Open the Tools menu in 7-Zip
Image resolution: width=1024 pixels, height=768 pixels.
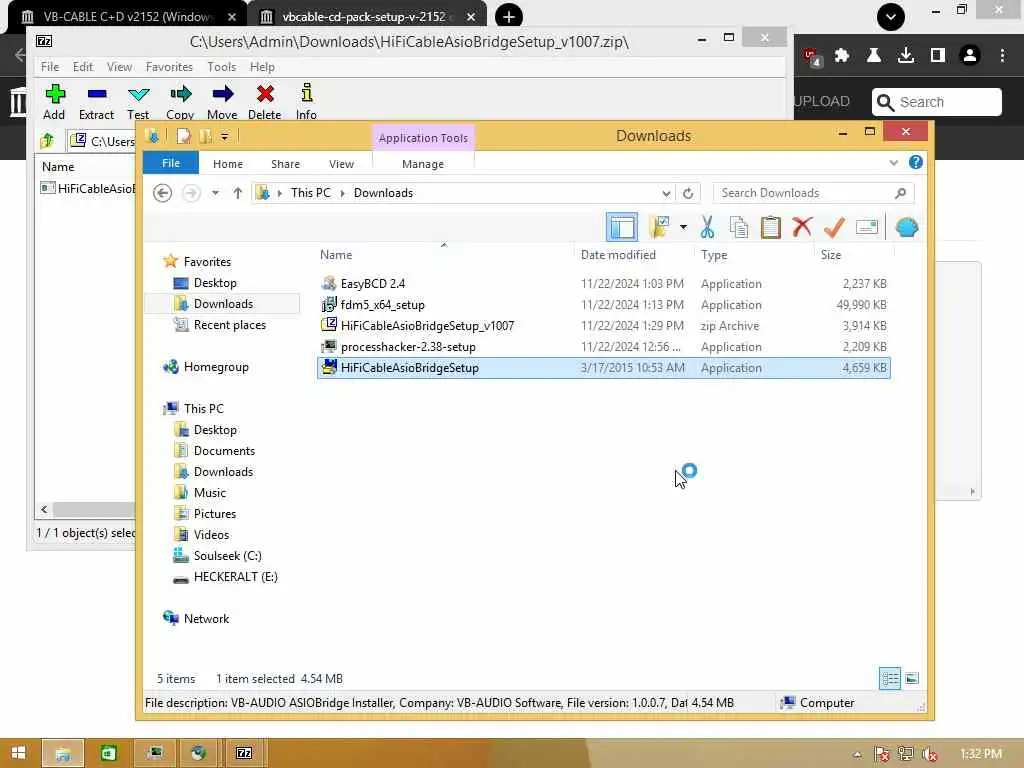pyautogui.click(x=221, y=67)
